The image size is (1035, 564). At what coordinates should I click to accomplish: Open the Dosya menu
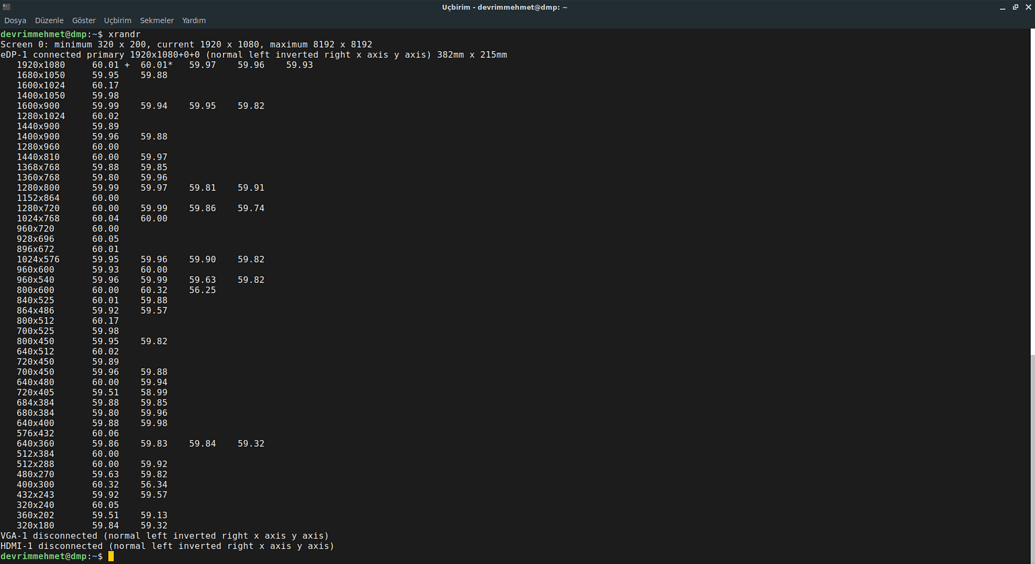point(15,20)
